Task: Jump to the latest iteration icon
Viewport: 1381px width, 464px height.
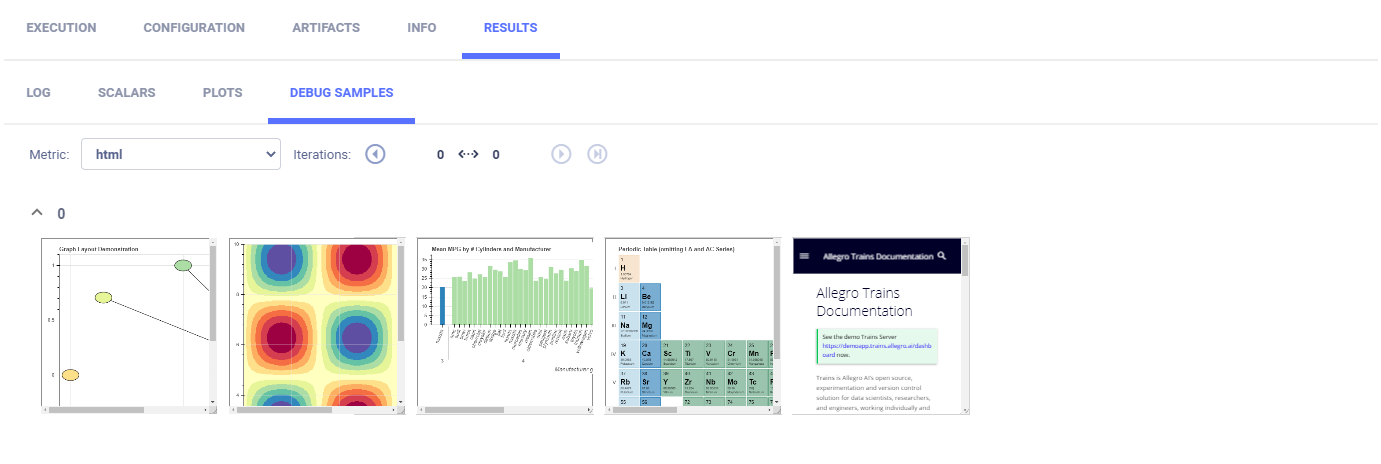Action: [597, 154]
